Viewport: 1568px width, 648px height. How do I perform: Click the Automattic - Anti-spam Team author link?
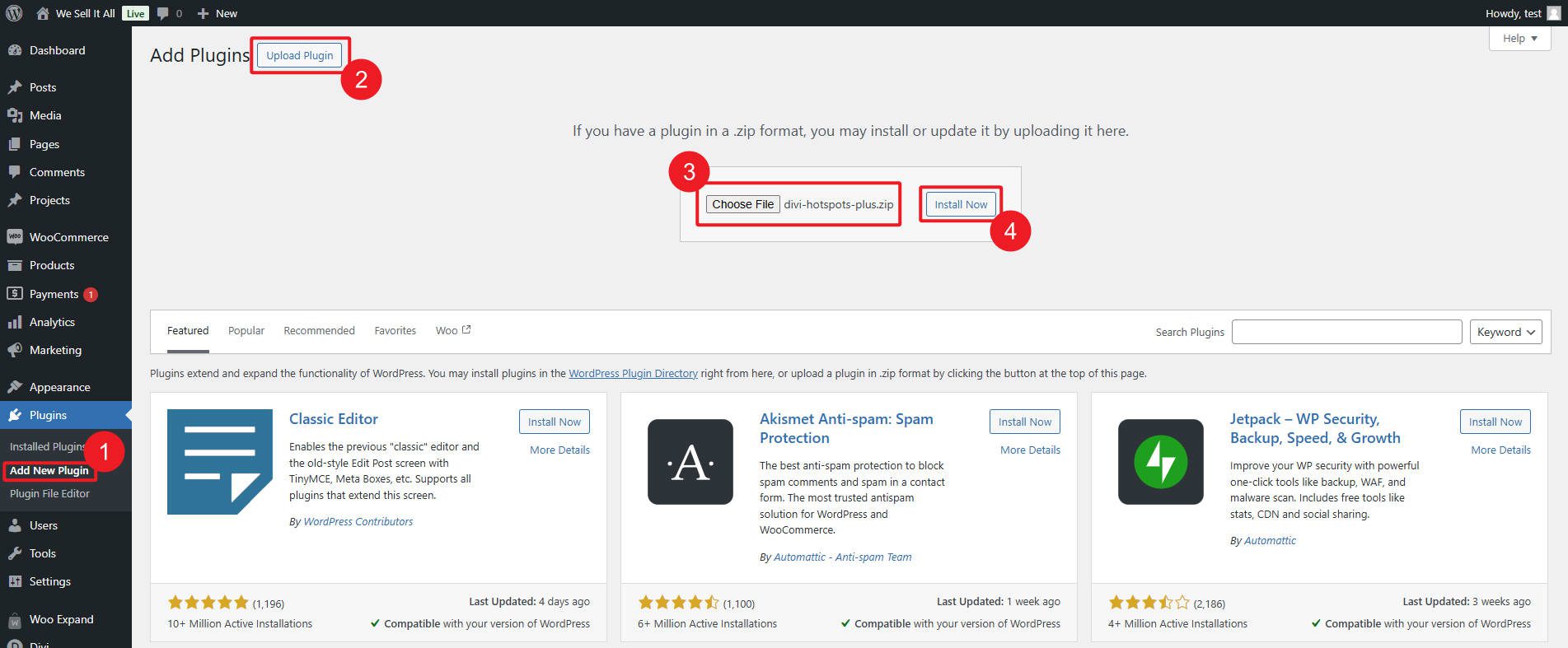tap(843, 557)
